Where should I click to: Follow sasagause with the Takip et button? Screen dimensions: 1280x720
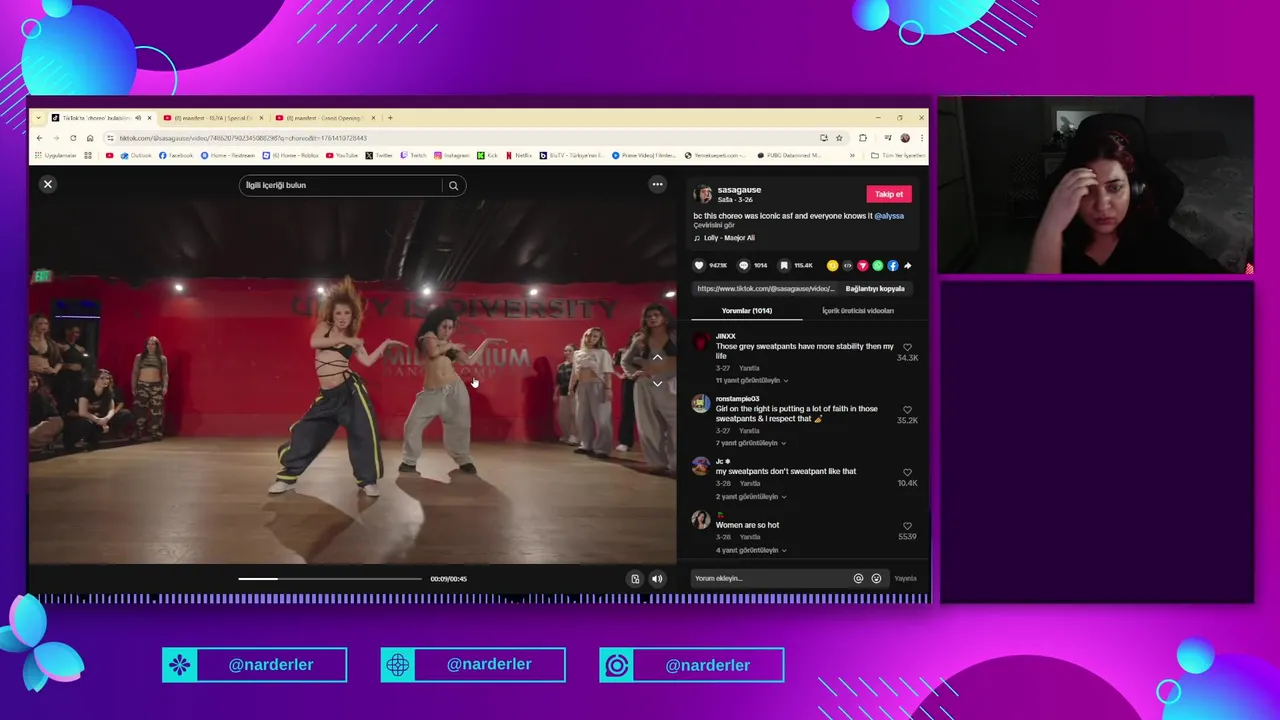pyautogui.click(x=889, y=194)
